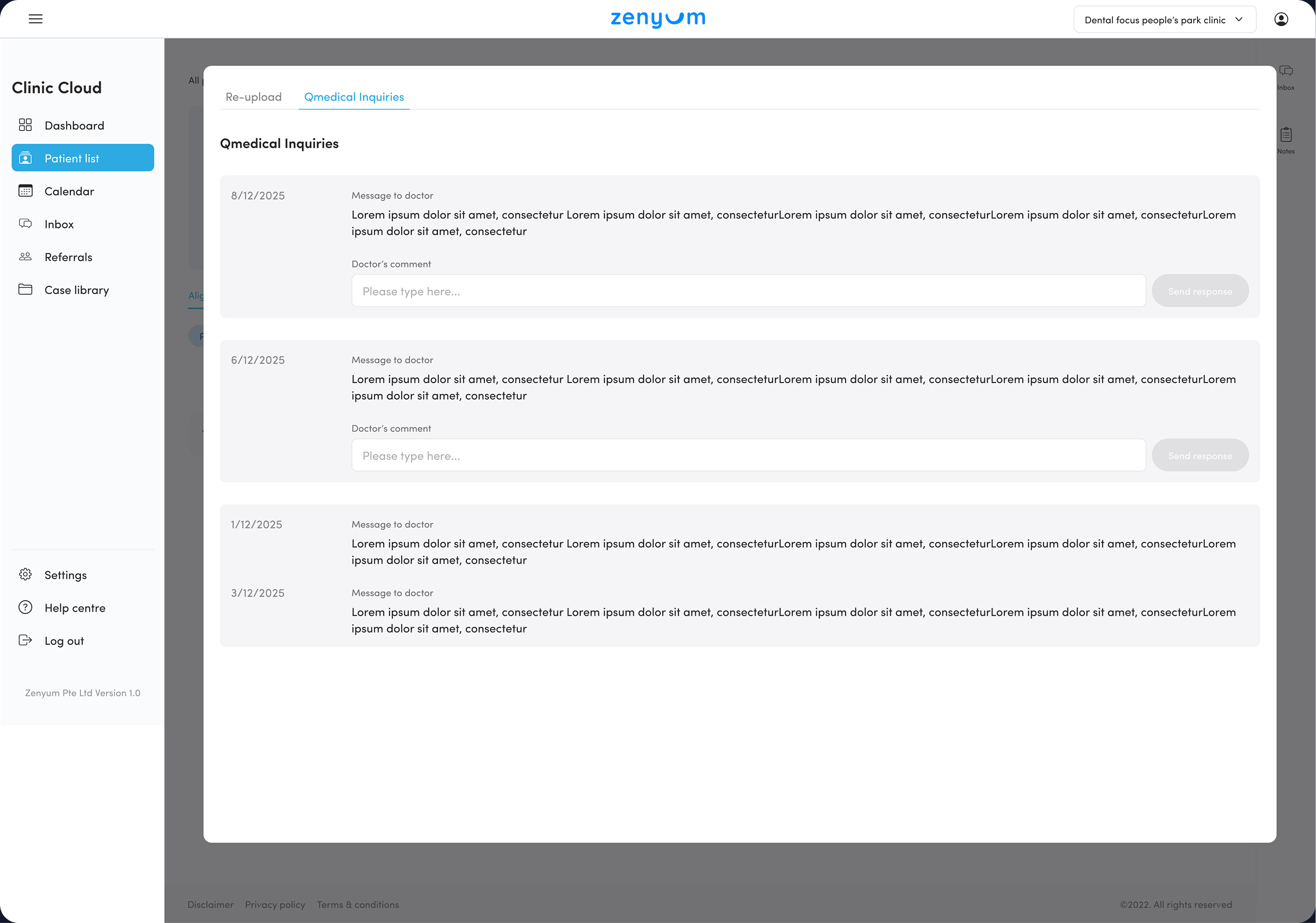Click the Inbox chat icon in sidebar
The height and width of the screenshot is (923, 1316).
pyautogui.click(x=25, y=223)
